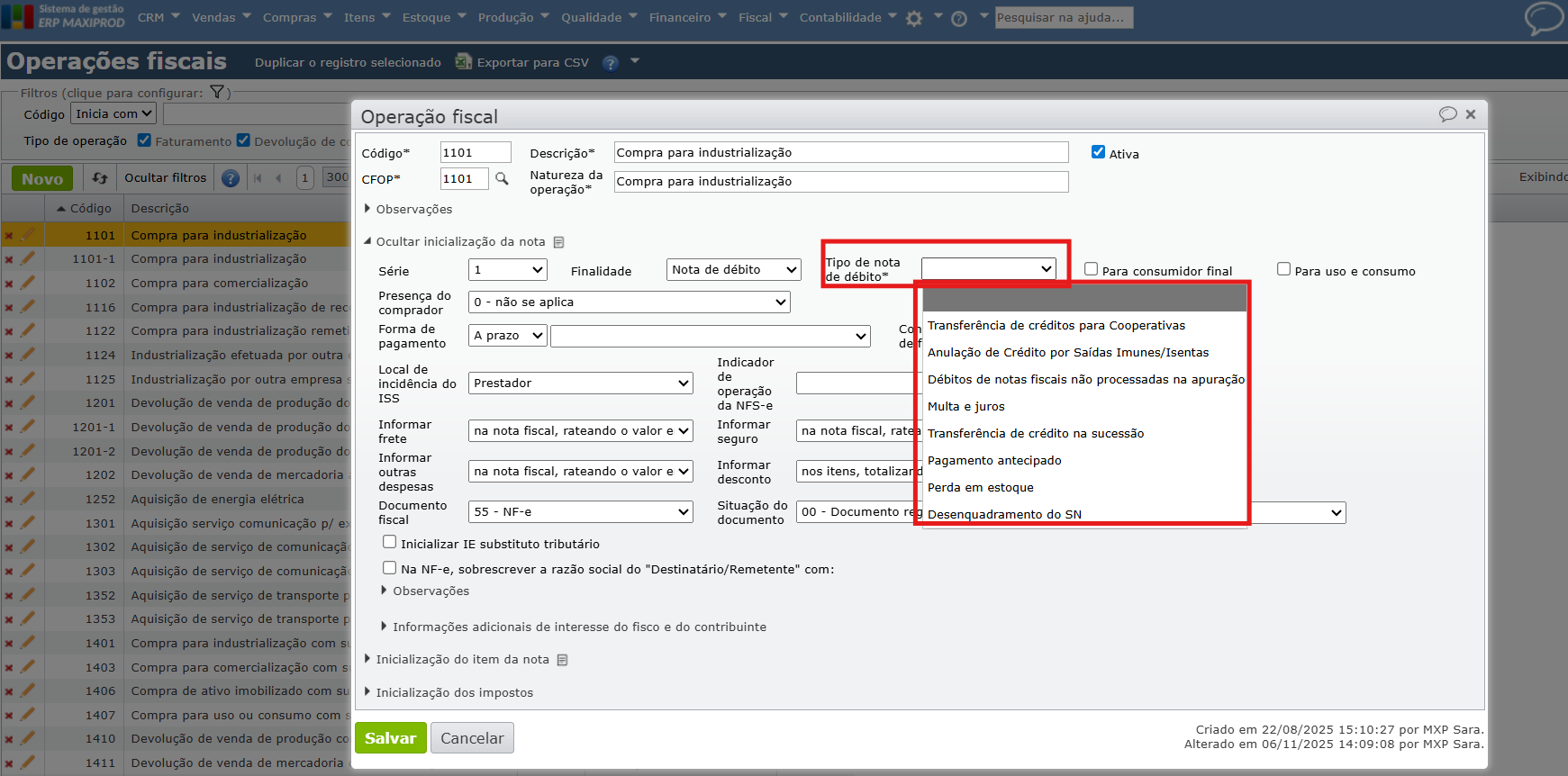Click the delete X for row 1410

(x=9, y=739)
